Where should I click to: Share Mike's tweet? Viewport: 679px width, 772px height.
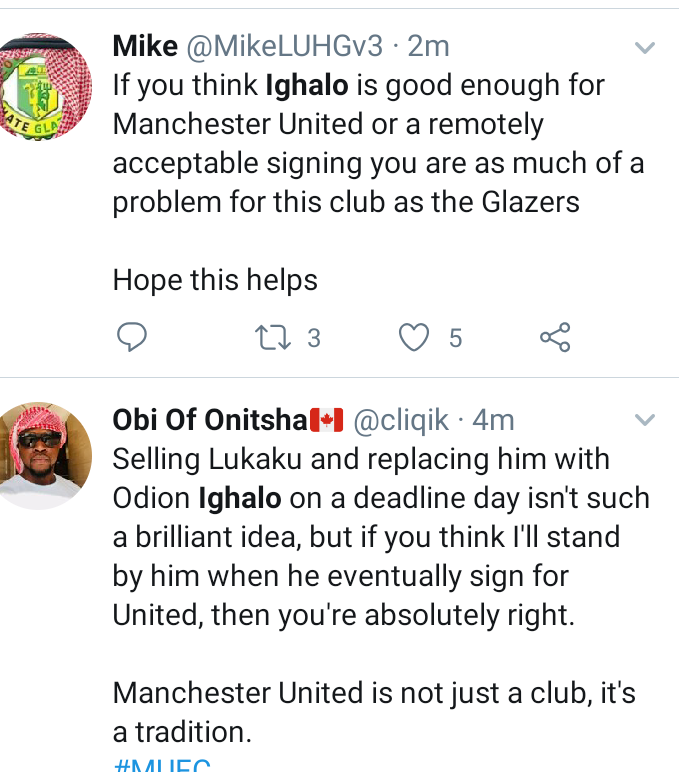point(555,338)
